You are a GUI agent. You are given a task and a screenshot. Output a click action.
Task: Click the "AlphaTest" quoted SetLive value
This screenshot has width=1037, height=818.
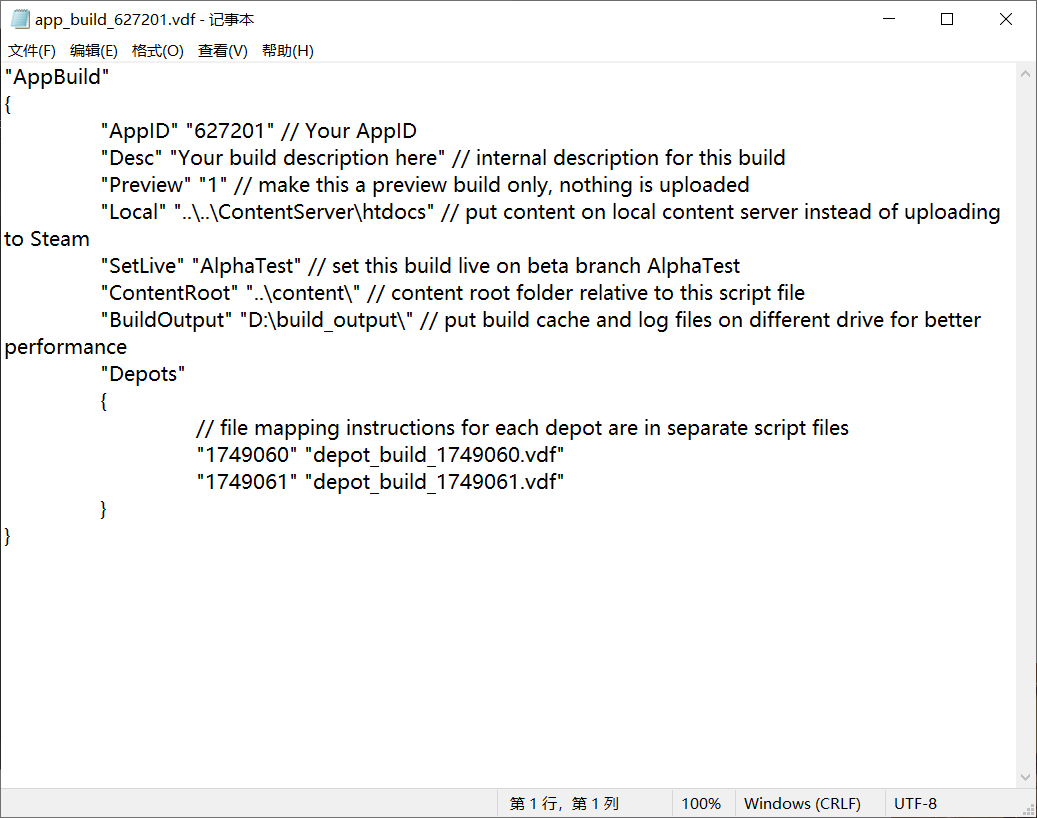[246, 266]
